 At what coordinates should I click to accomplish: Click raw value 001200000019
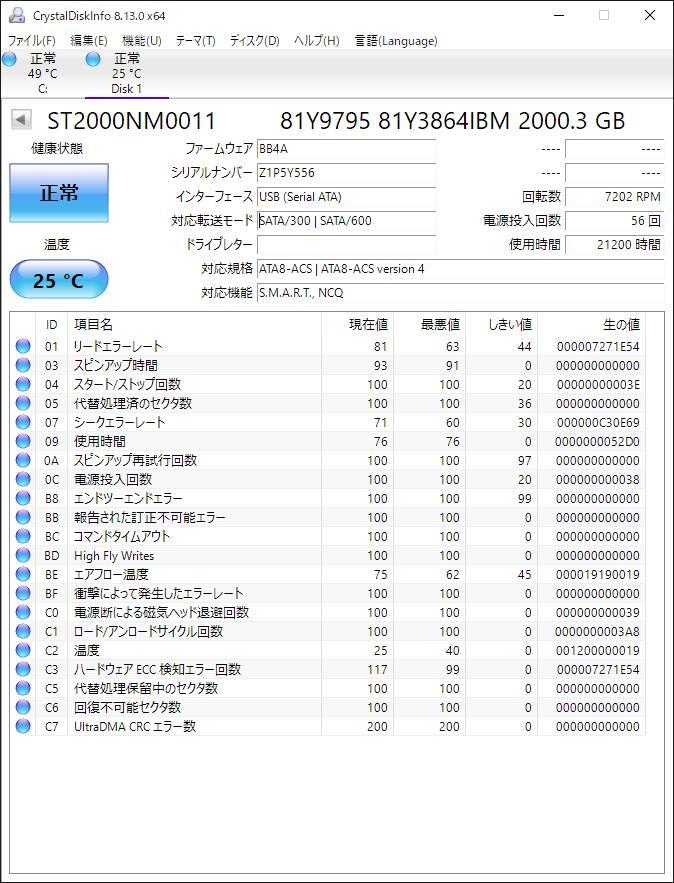(x=597, y=650)
